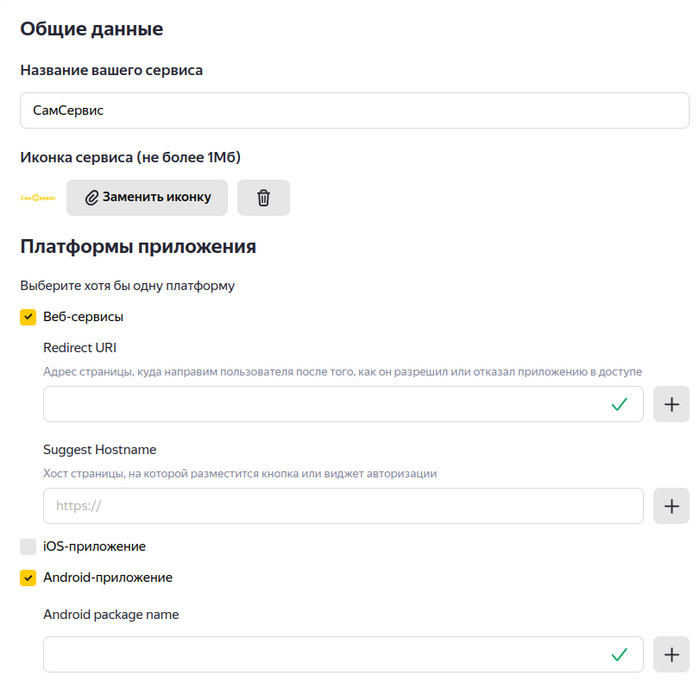Add another Android package name with plus
Screen dimensions: 700x682
click(x=671, y=655)
